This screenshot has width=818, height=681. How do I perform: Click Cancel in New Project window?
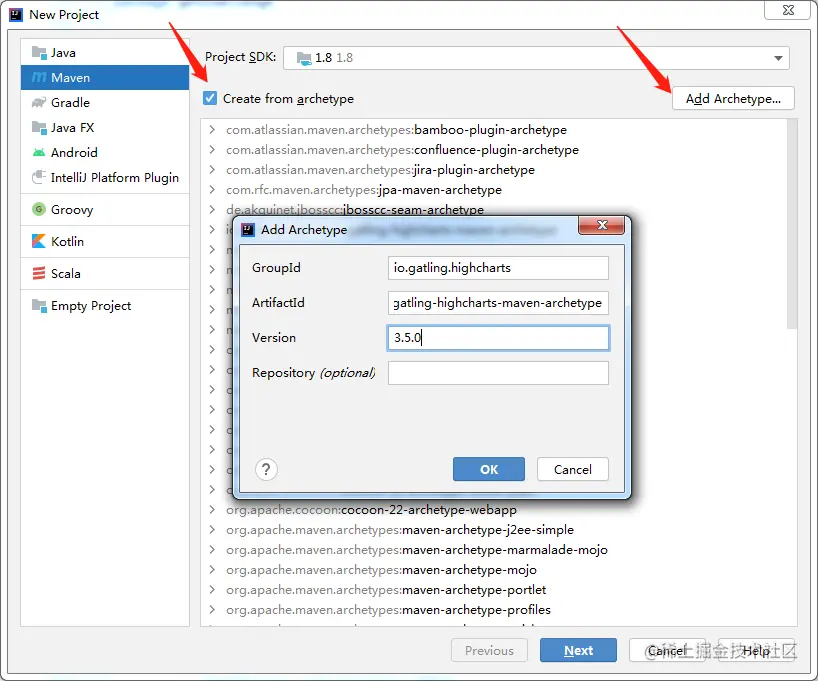point(667,650)
